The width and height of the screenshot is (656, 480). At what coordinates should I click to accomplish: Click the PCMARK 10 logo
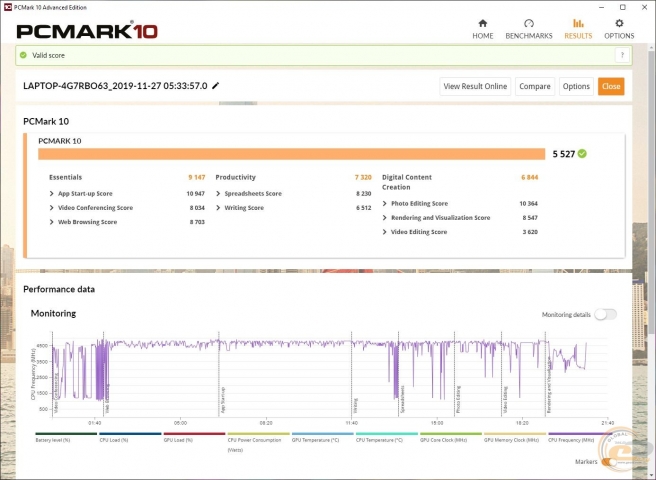pyautogui.click(x=87, y=31)
